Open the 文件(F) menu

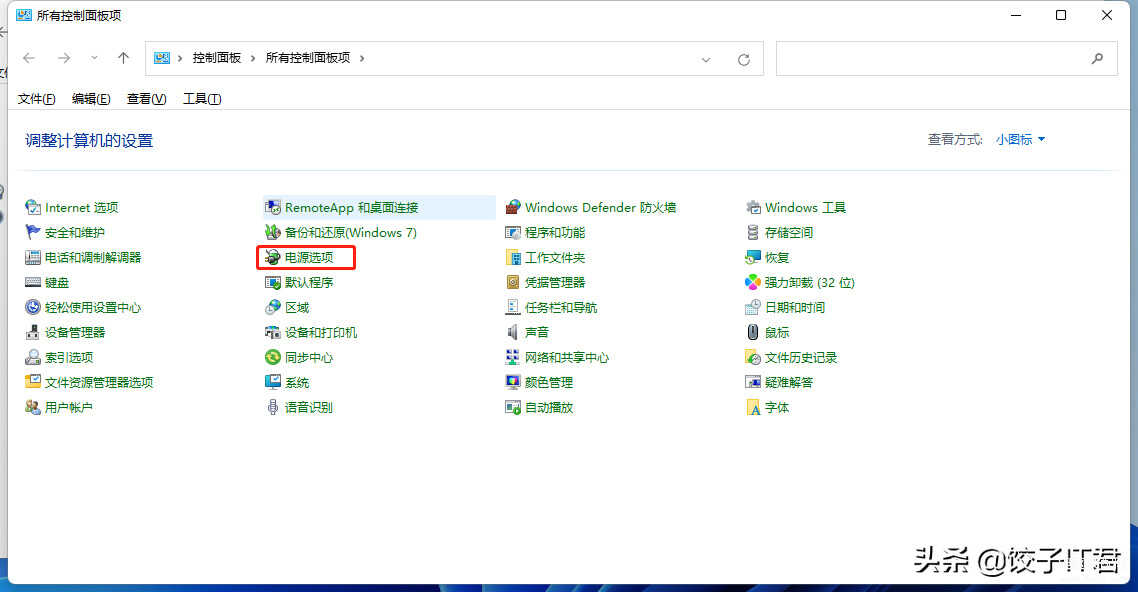37,99
